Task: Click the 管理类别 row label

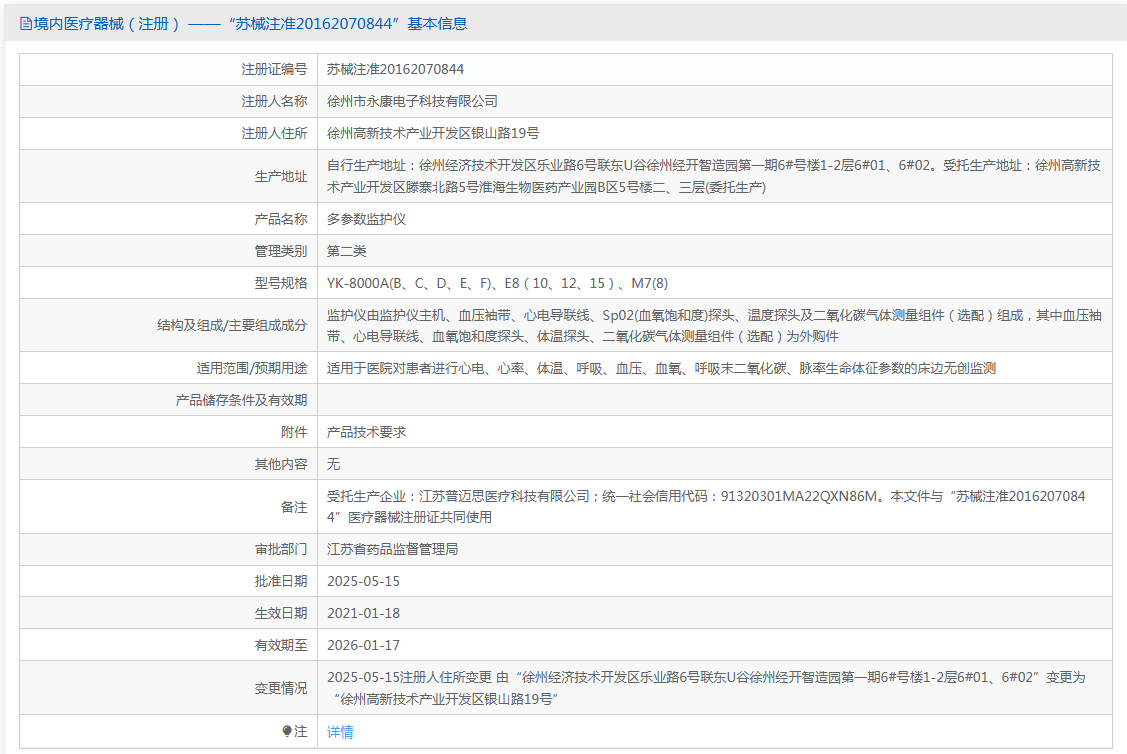Action: [280, 251]
